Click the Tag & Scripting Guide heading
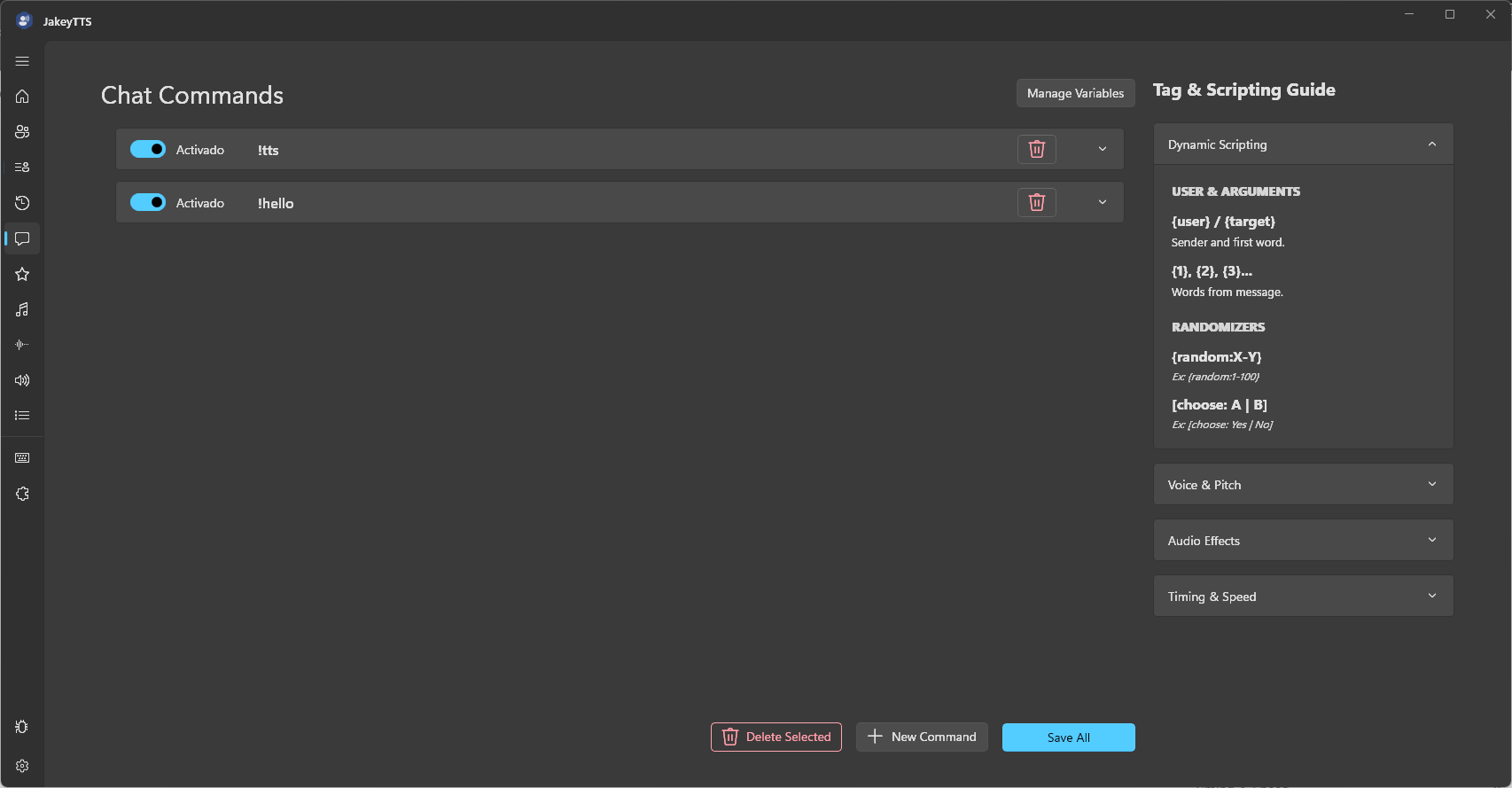 click(1243, 90)
